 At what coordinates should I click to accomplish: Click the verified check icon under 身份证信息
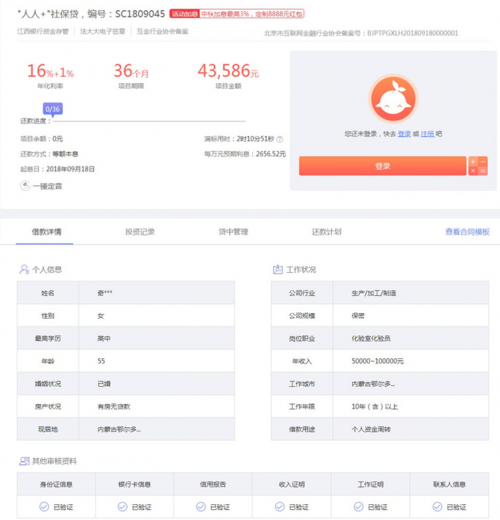pyautogui.click(x=44, y=507)
